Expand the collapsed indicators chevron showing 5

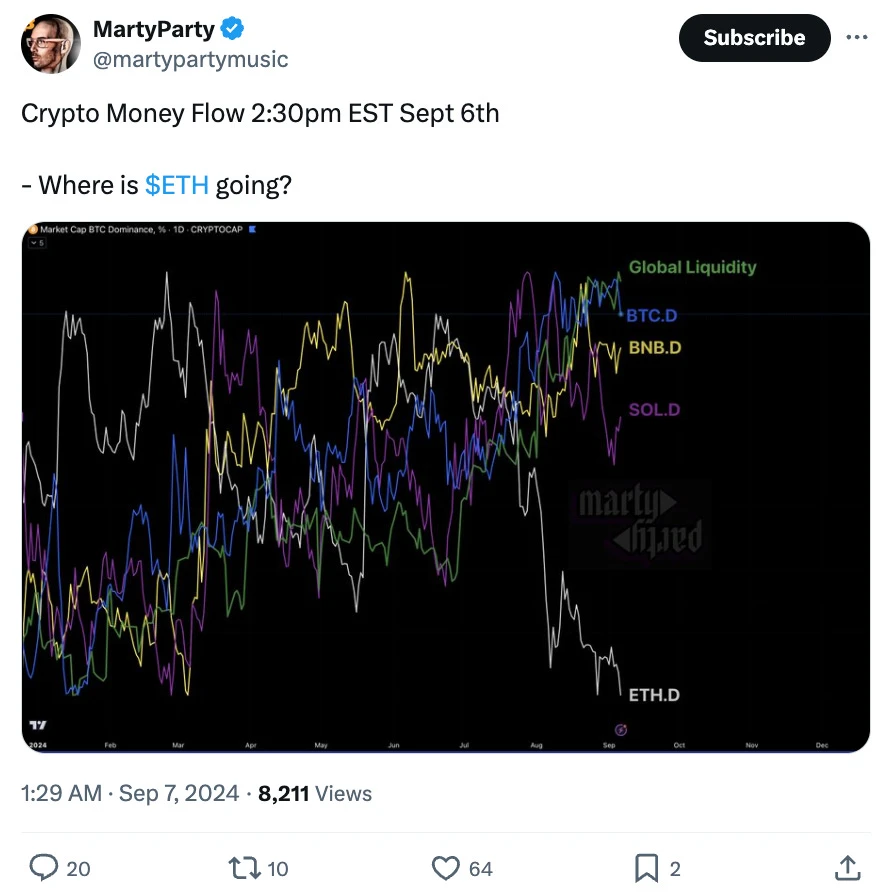[x=38, y=242]
